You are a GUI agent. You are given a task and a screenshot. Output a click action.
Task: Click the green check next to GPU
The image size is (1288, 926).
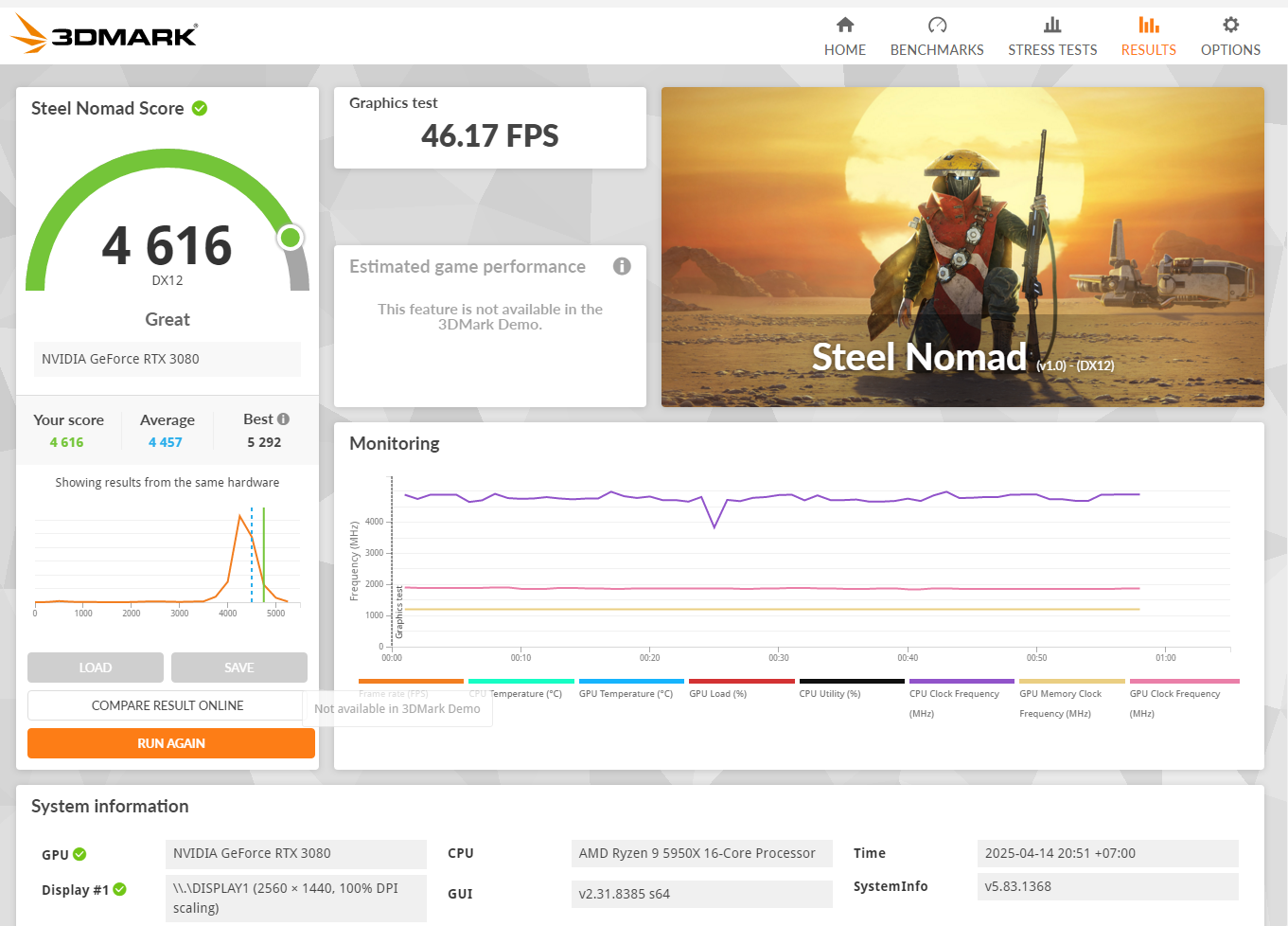[x=79, y=854]
